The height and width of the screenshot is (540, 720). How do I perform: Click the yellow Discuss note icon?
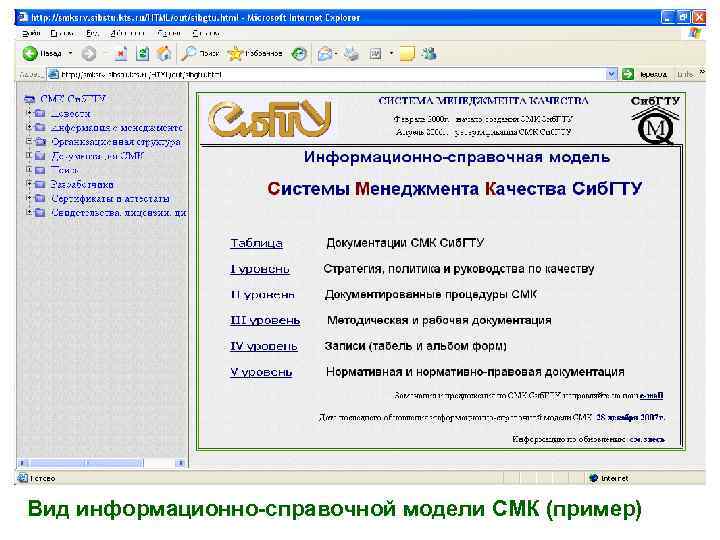point(407,54)
